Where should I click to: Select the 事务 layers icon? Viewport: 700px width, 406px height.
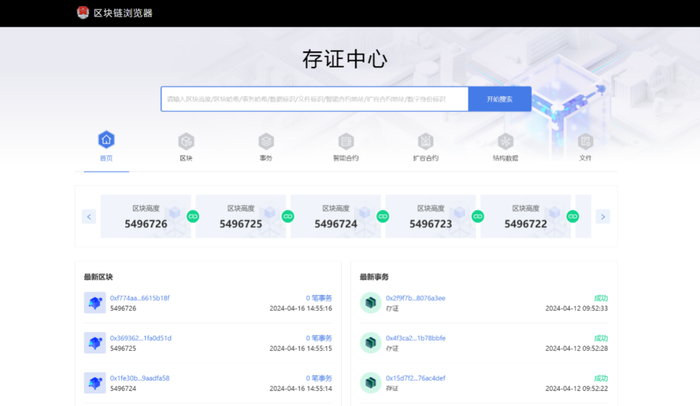tap(266, 142)
